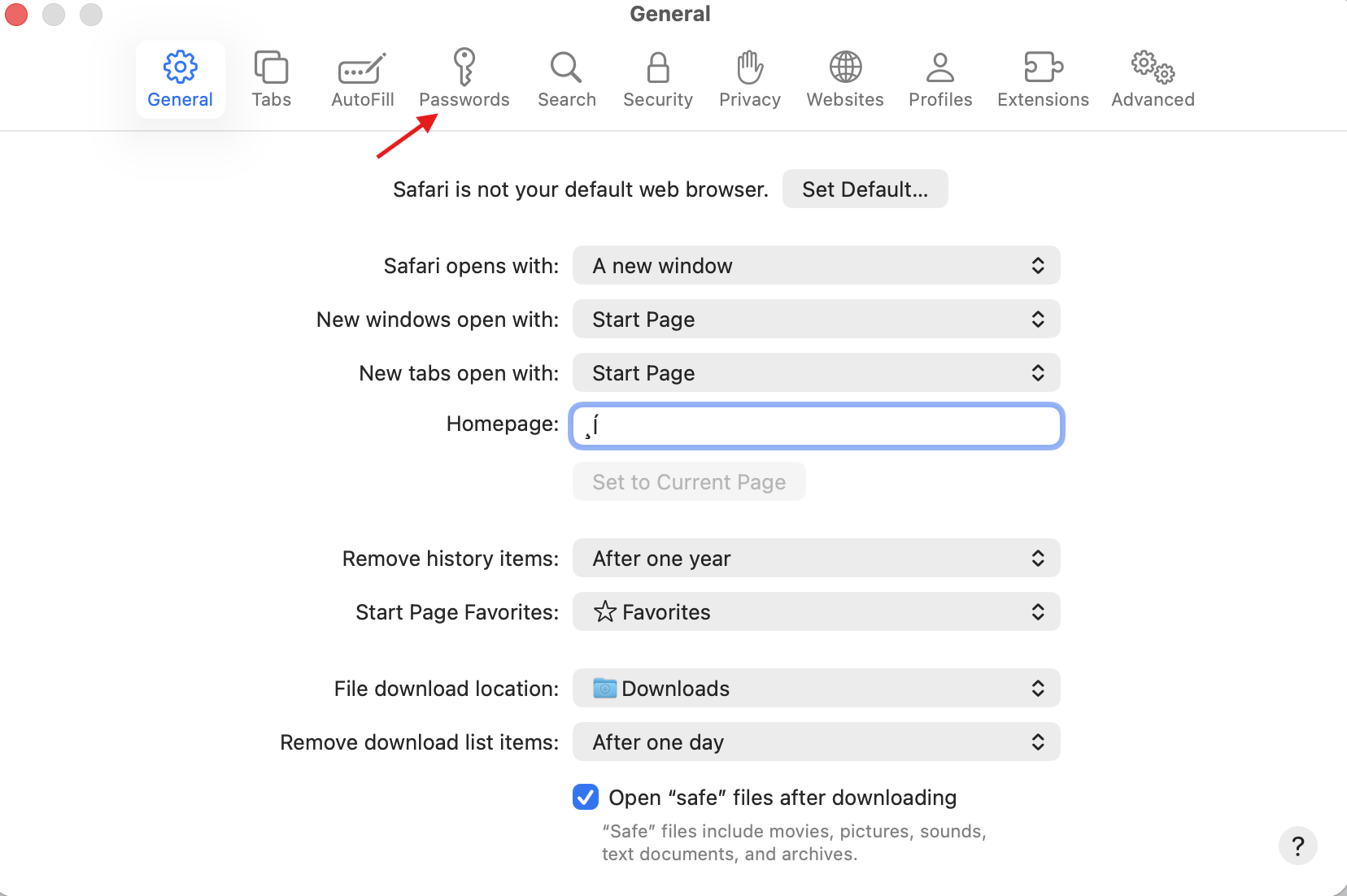Expand Start Page Favorites dropdown

(816, 611)
